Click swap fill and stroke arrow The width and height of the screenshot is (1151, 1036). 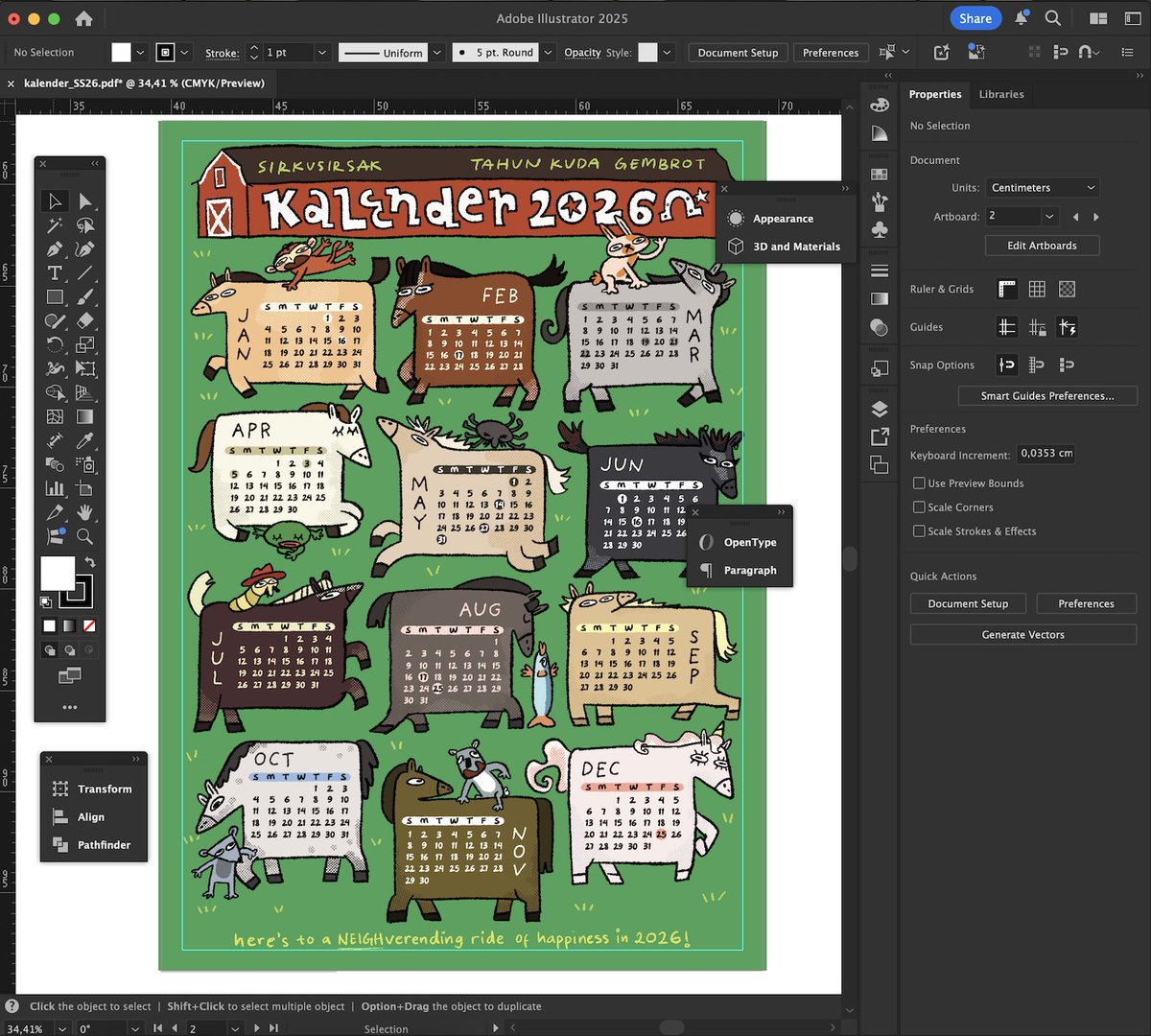[90, 562]
